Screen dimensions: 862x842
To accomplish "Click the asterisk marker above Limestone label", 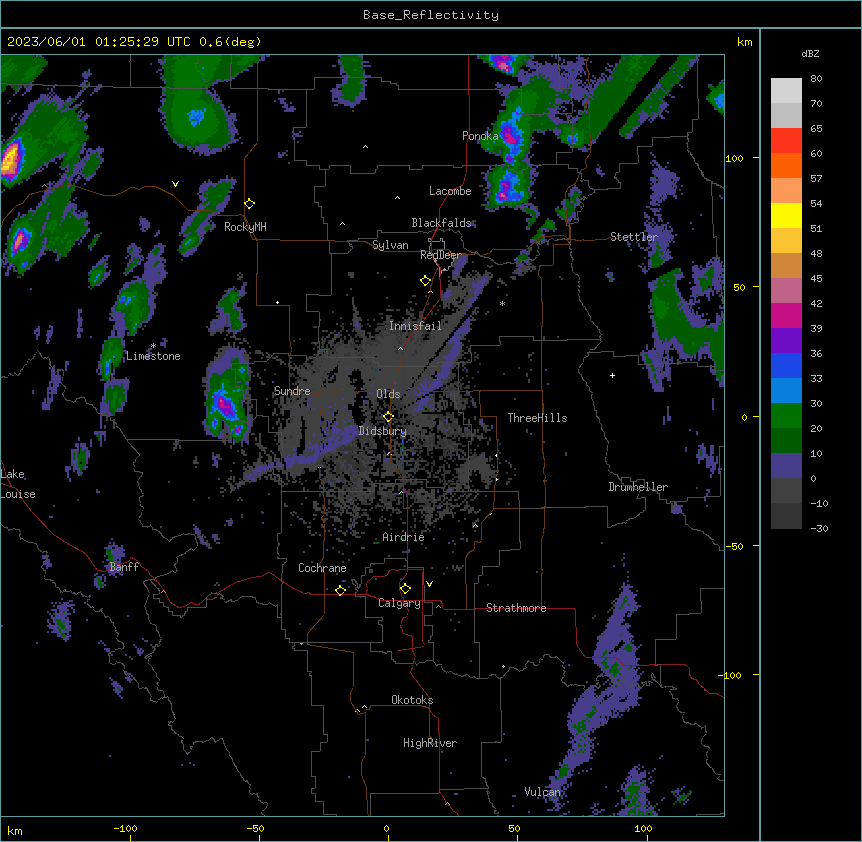I will coord(153,346).
